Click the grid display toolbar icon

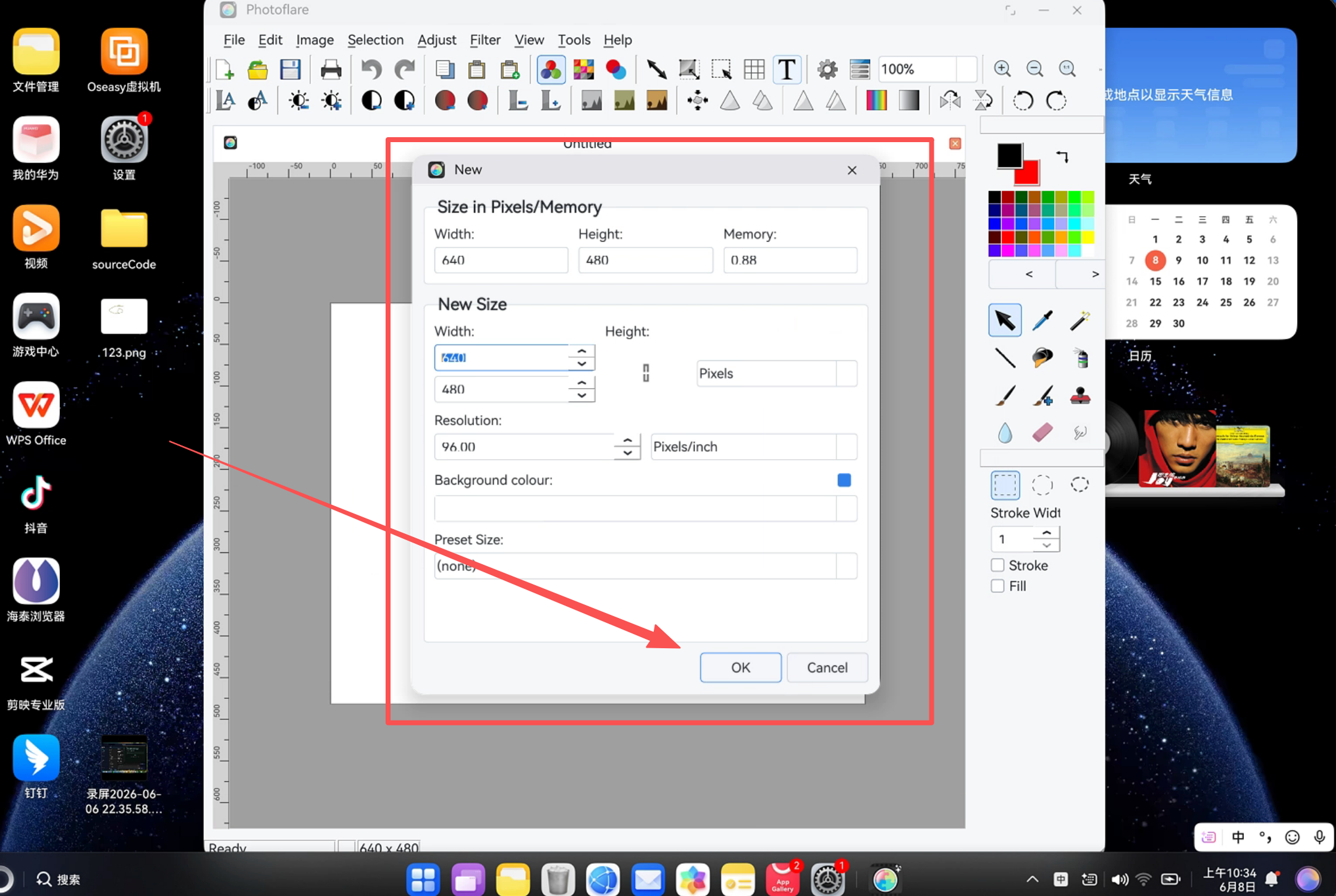[754, 69]
